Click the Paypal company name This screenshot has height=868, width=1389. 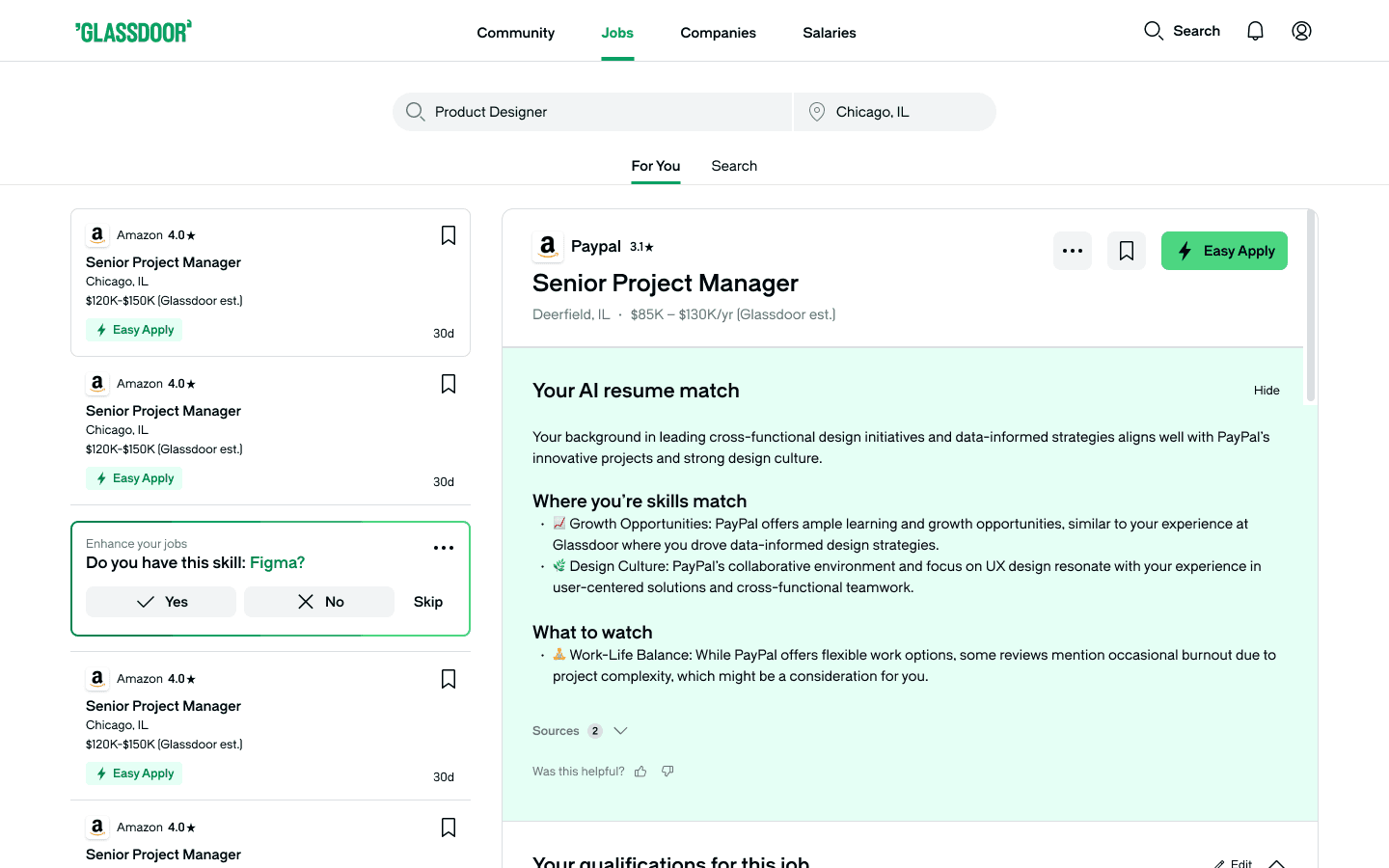(596, 247)
